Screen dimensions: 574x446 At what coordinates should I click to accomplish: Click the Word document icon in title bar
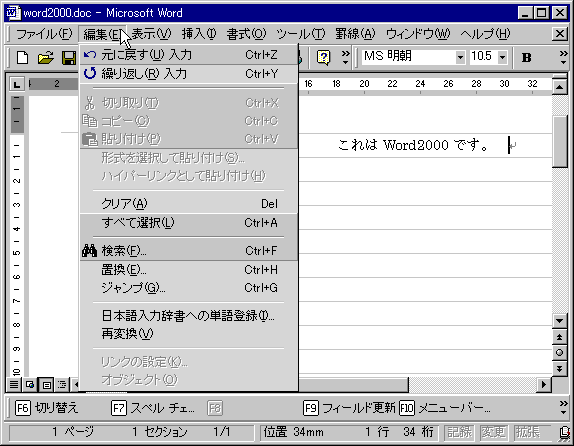point(14,13)
